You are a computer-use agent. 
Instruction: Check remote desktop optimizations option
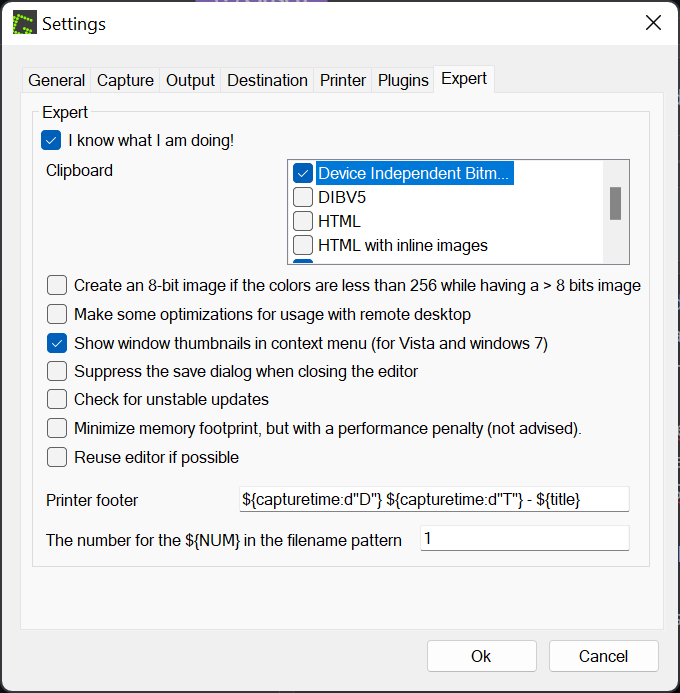click(57, 314)
